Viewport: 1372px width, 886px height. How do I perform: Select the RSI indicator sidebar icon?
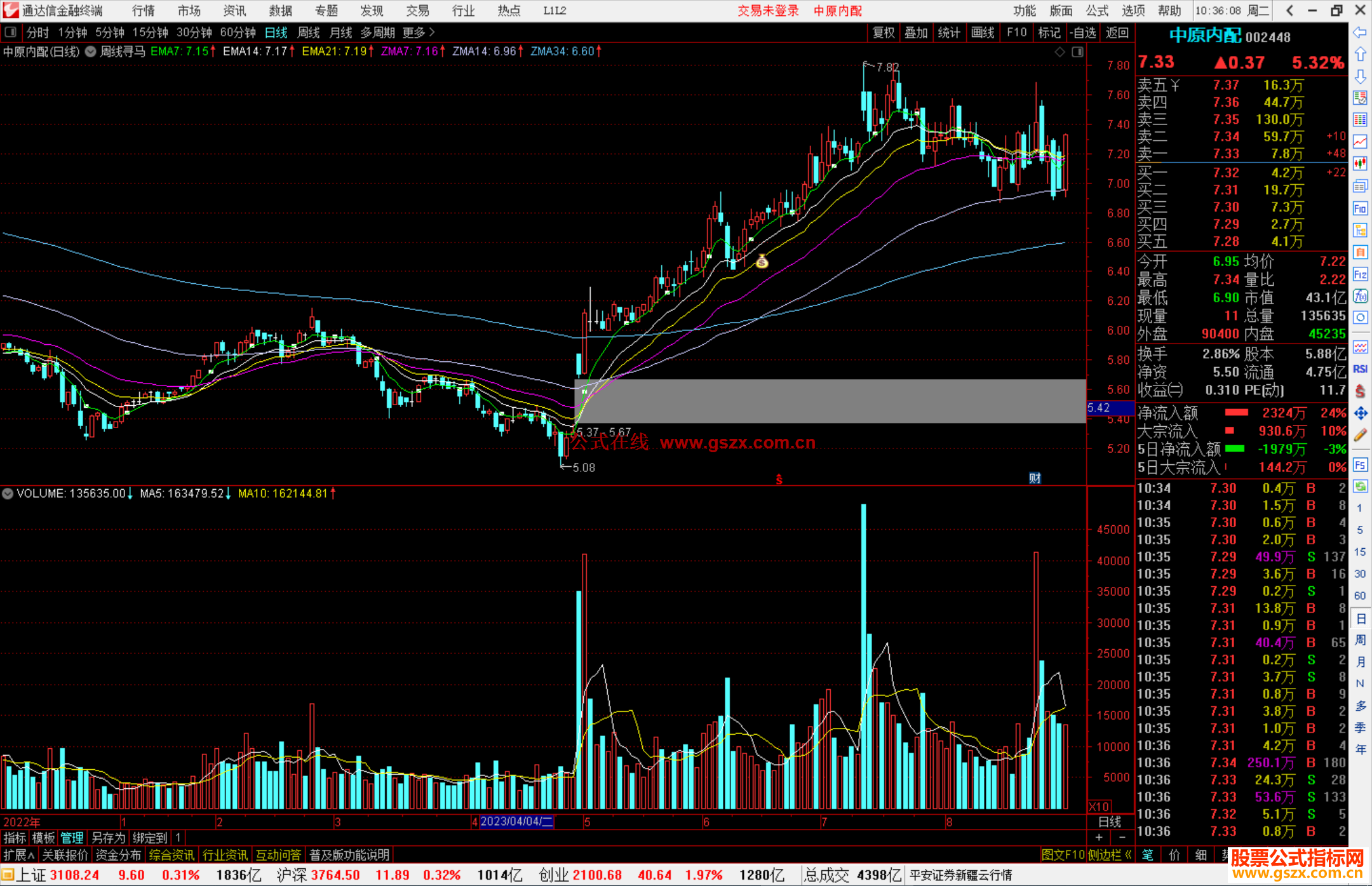1360,369
